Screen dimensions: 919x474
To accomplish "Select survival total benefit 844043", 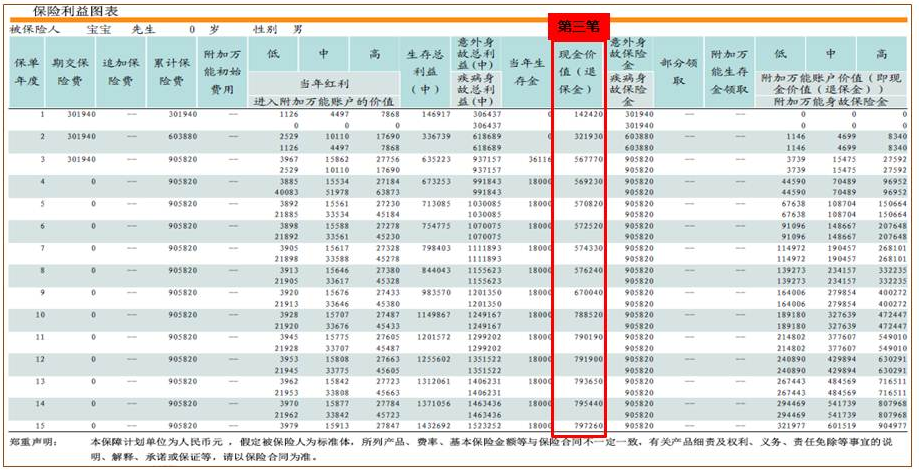I will coord(435,271).
